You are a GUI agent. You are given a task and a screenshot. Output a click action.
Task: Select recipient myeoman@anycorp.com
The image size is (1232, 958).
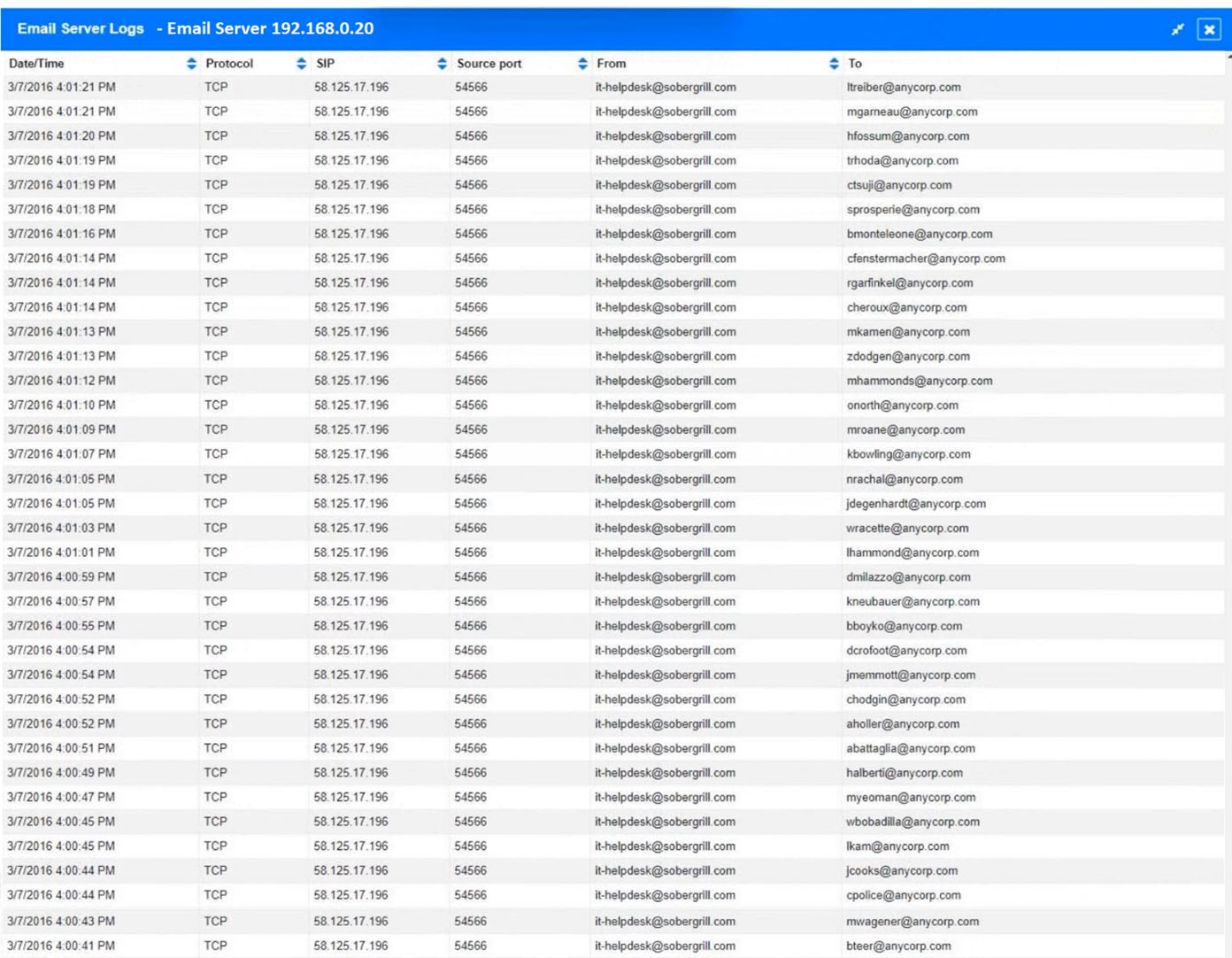911,798
